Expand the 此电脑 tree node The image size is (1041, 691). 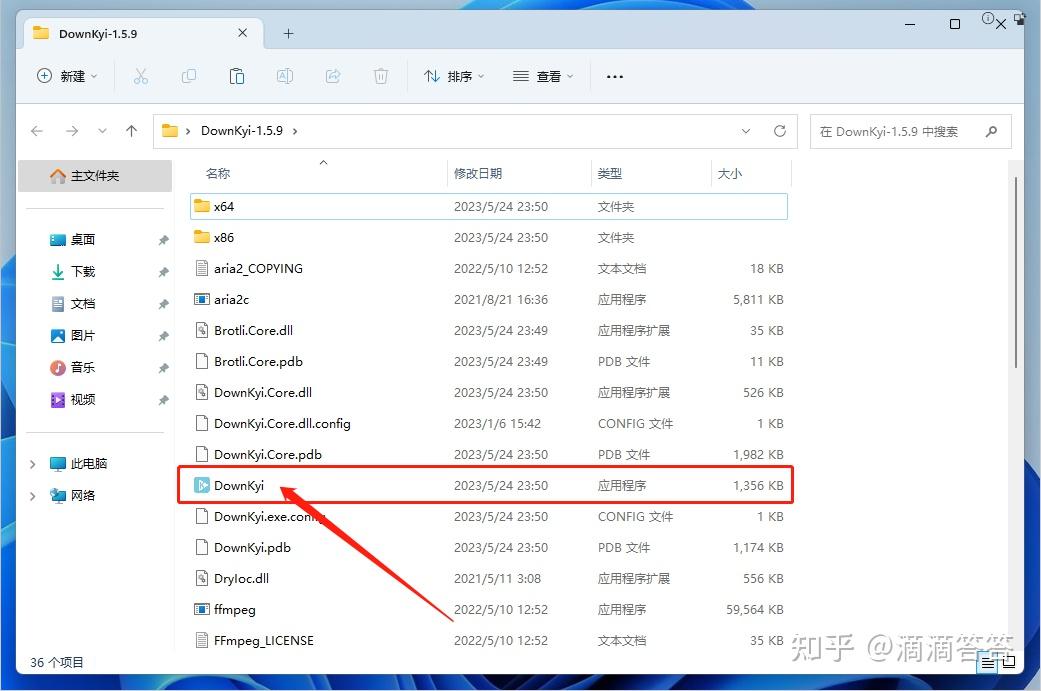coord(32,464)
